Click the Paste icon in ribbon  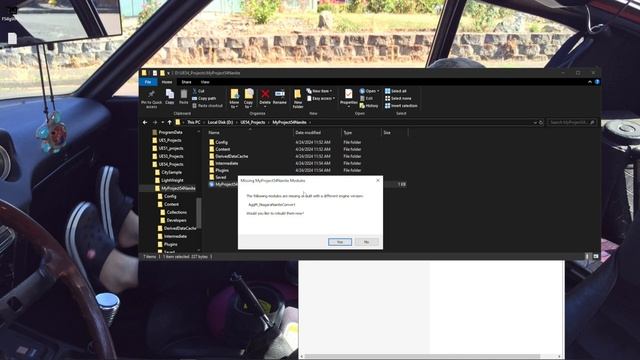pyautogui.click(x=184, y=95)
